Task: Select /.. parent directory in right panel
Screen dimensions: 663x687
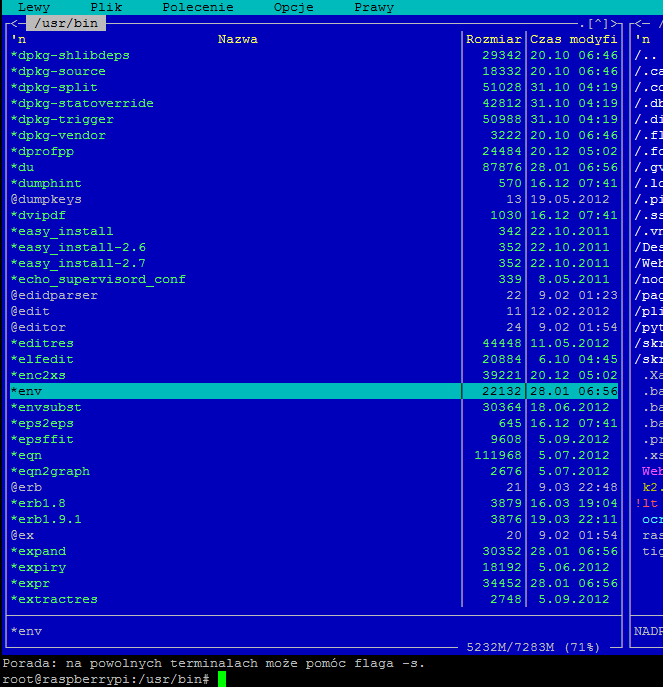Action: pyautogui.click(x=645, y=56)
